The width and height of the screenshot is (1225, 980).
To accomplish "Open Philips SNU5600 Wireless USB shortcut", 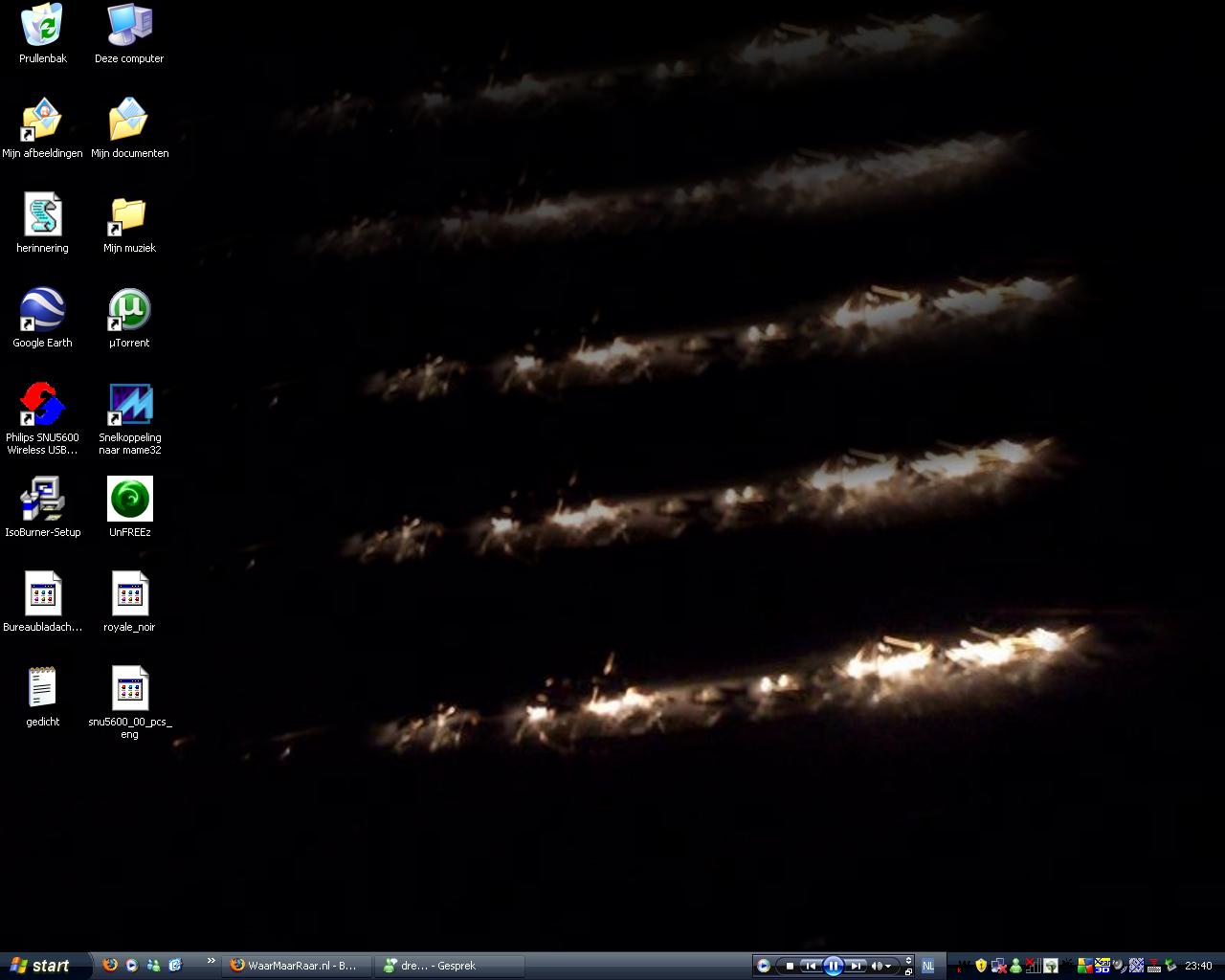I will pos(42,418).
